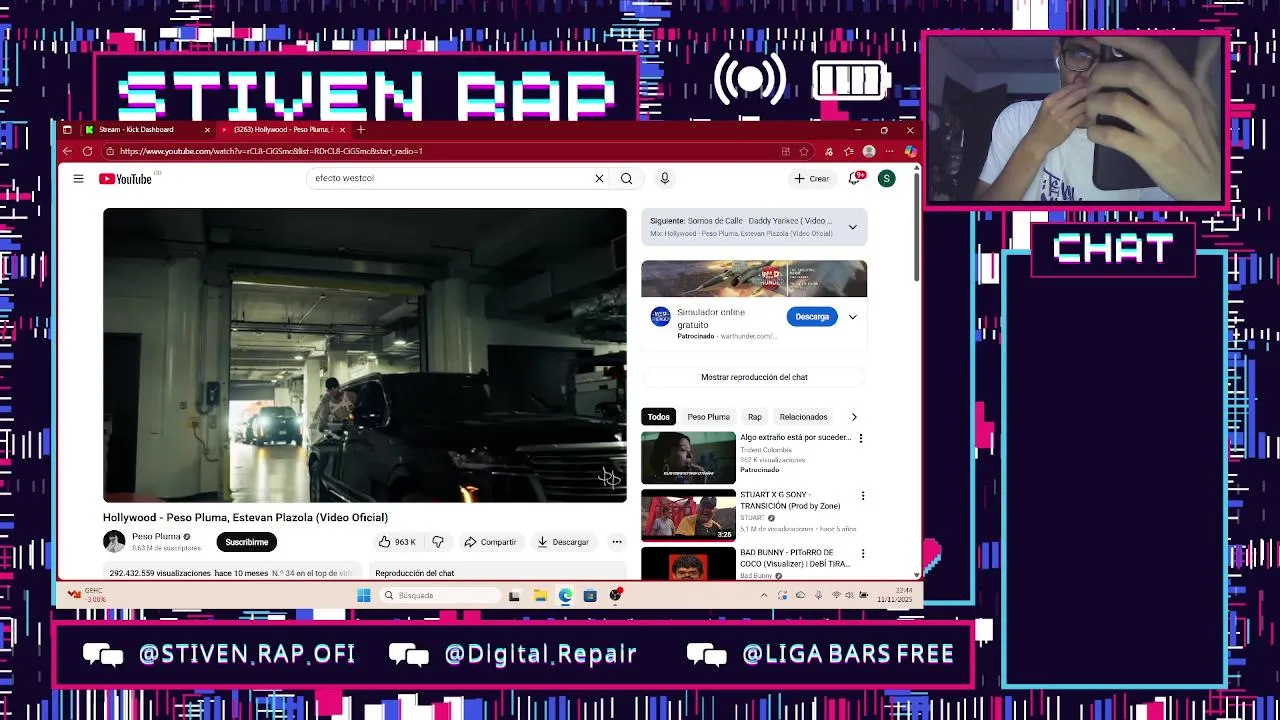Open the browser profile icon
This screenshot has height=720, width=1280.
tap(869, 151)
